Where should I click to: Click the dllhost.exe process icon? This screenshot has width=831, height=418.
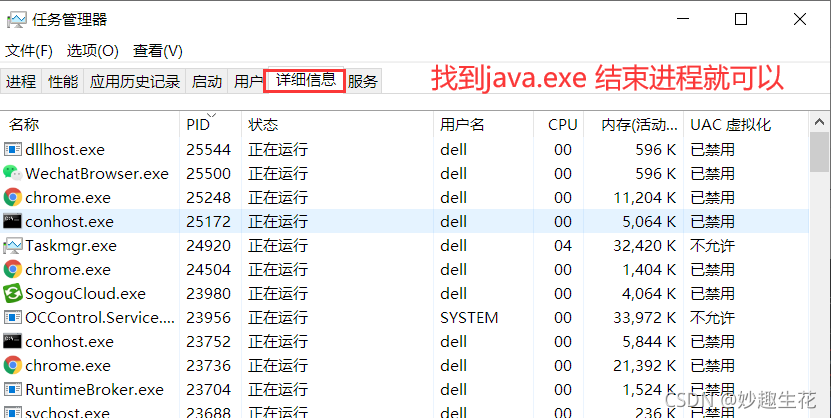coord(12,149)
